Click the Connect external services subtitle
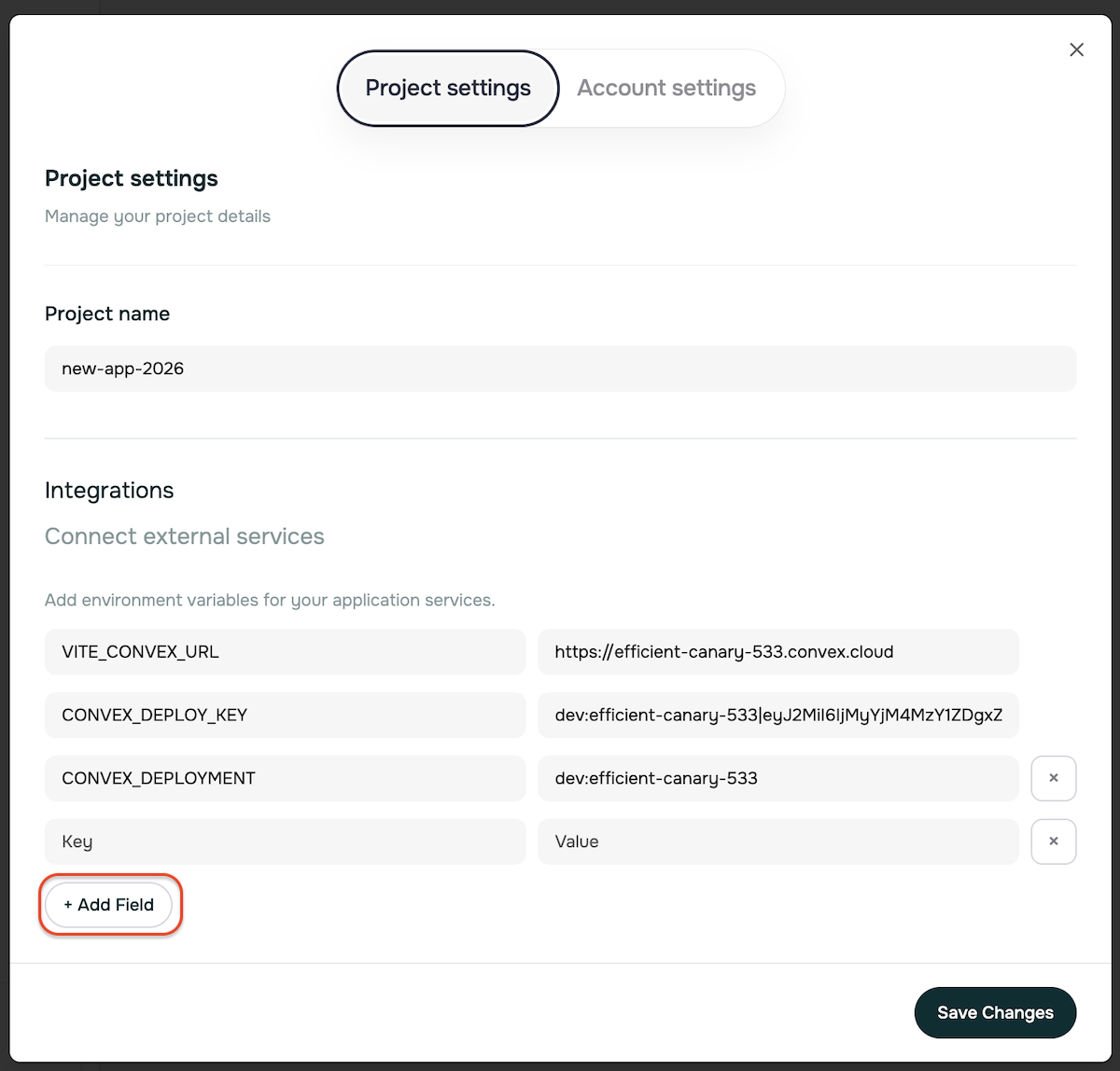This screenshot has width=1120, height=1071. pos(184,536)
